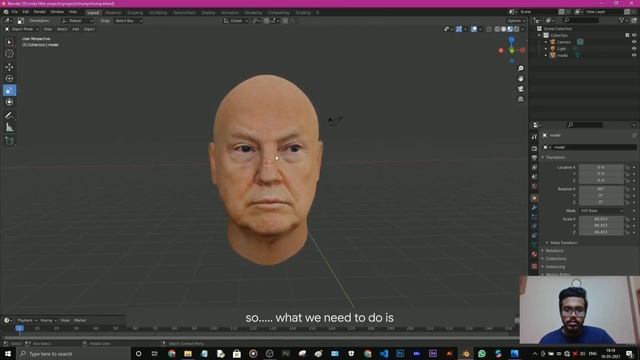Select the Annotate pencil tool
640x360 pixels.
click(9, 116)
